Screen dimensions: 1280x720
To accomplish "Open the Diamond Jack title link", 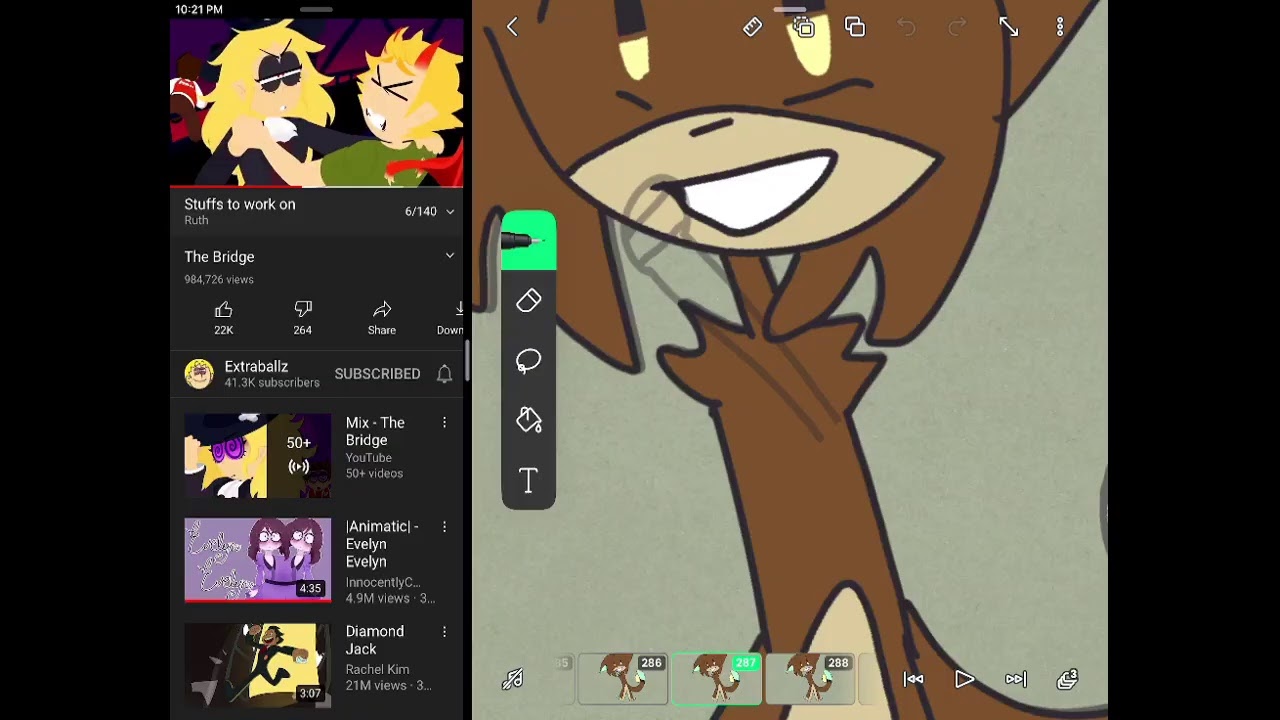I will (x=375, y=640).
